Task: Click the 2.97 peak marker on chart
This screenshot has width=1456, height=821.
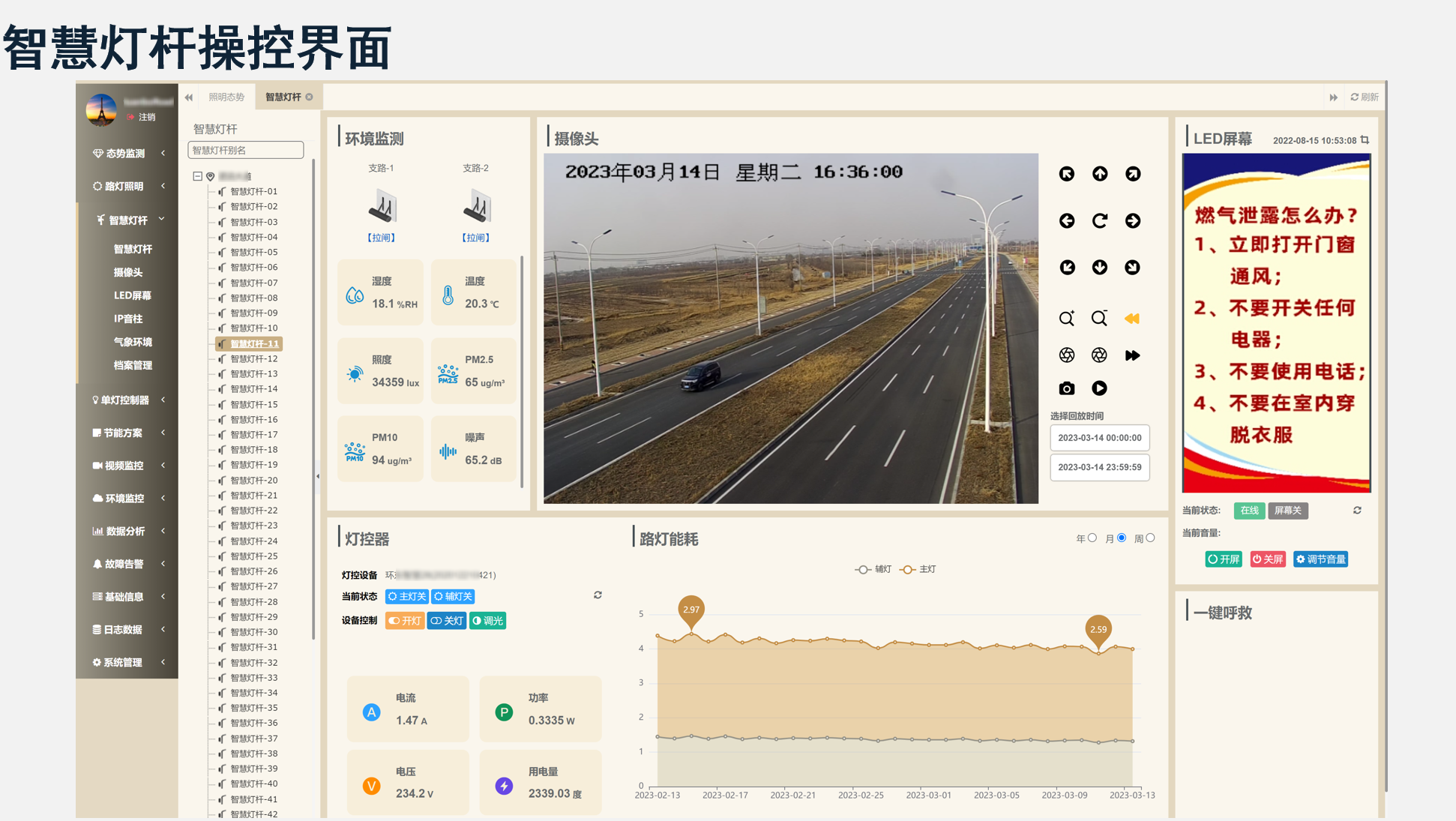Action: point(691,611)
